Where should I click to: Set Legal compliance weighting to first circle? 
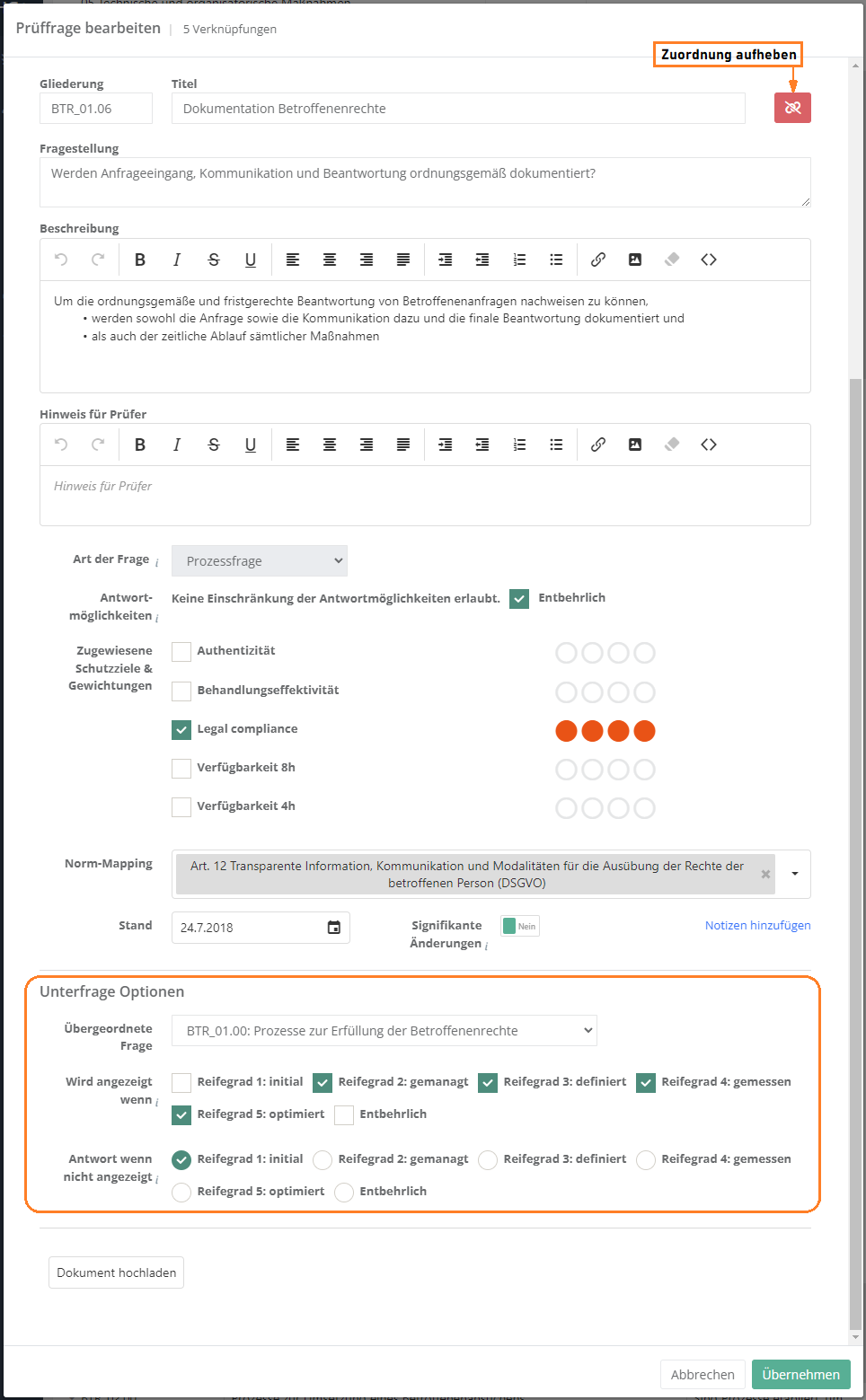(566, 731)
